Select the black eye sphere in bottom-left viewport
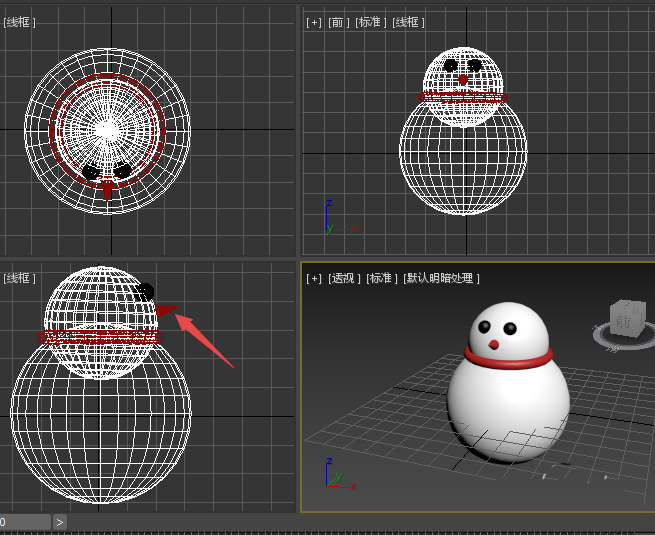Image resolution: width=655 pixels, height=535 pixels. [146, 291]
